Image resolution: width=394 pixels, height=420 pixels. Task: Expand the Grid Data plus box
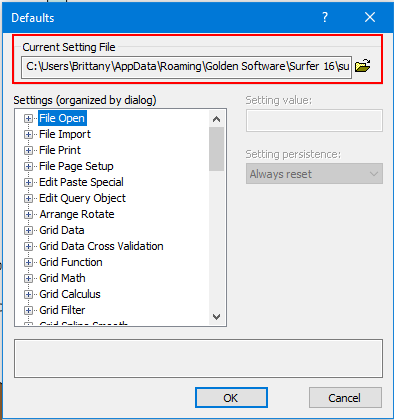[x=28, y=230]
